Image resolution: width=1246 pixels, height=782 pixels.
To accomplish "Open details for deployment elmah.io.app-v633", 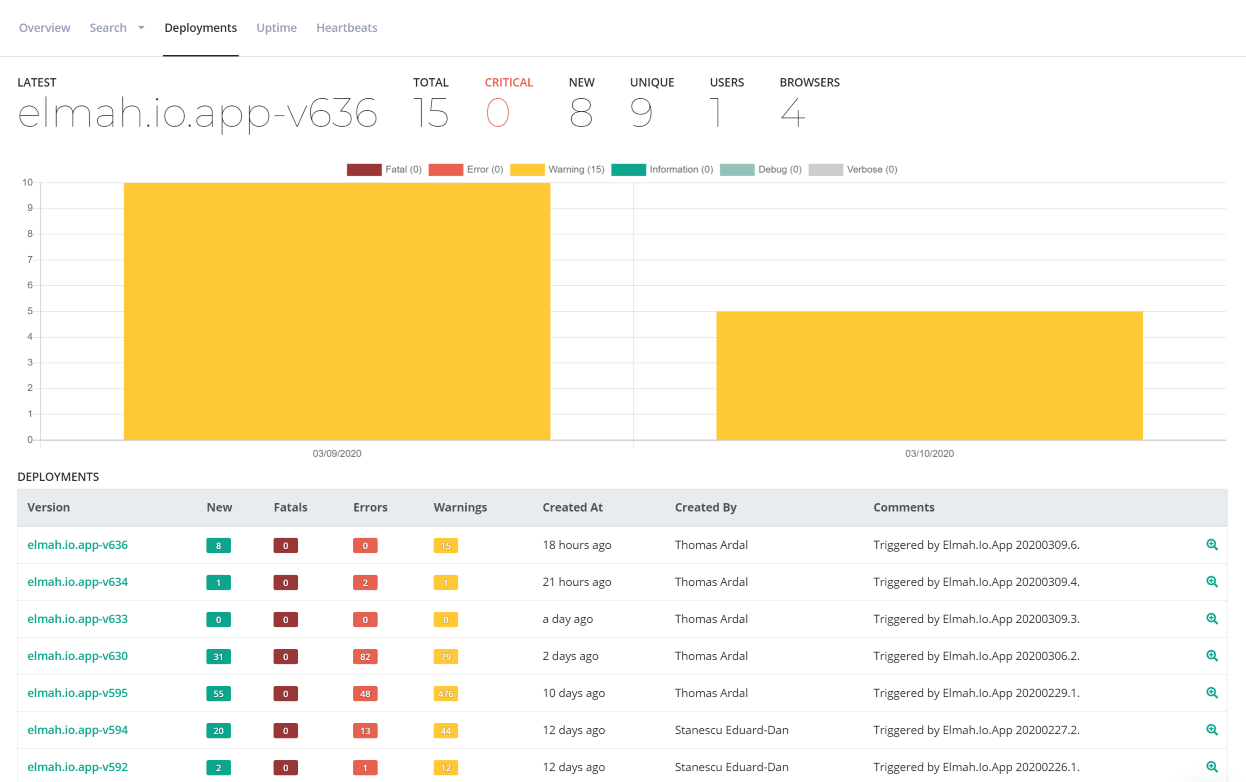I will click(77, 619).
